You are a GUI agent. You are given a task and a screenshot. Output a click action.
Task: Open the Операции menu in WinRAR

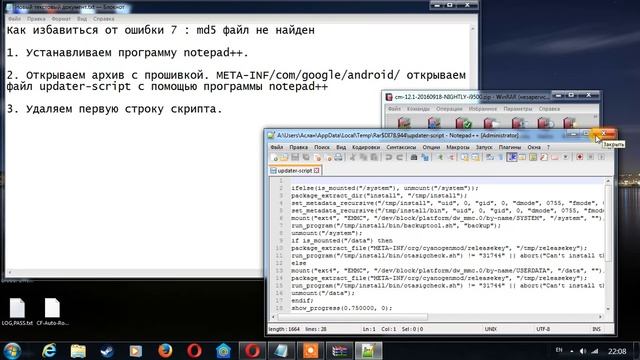coord(449,109)
